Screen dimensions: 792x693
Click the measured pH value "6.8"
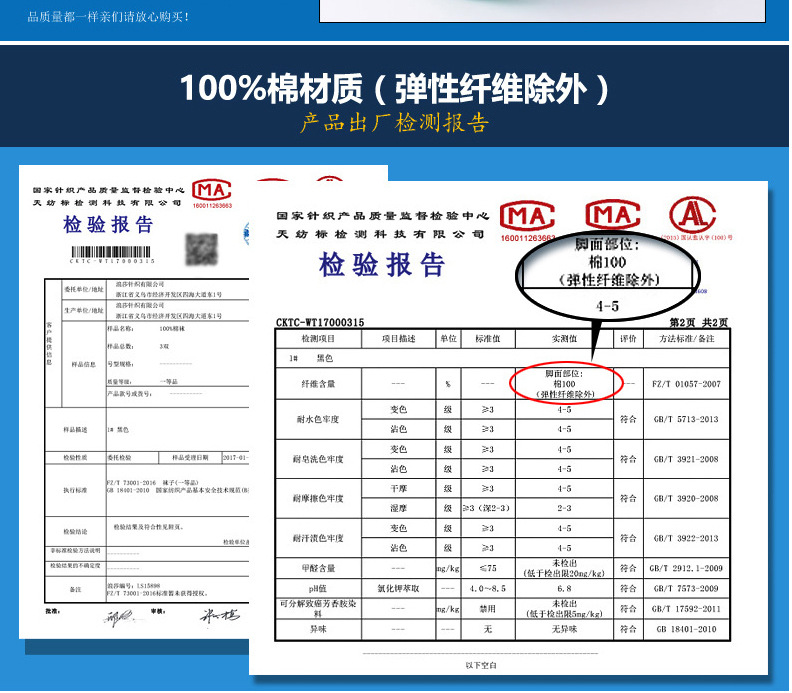click(x=564, y=588)
